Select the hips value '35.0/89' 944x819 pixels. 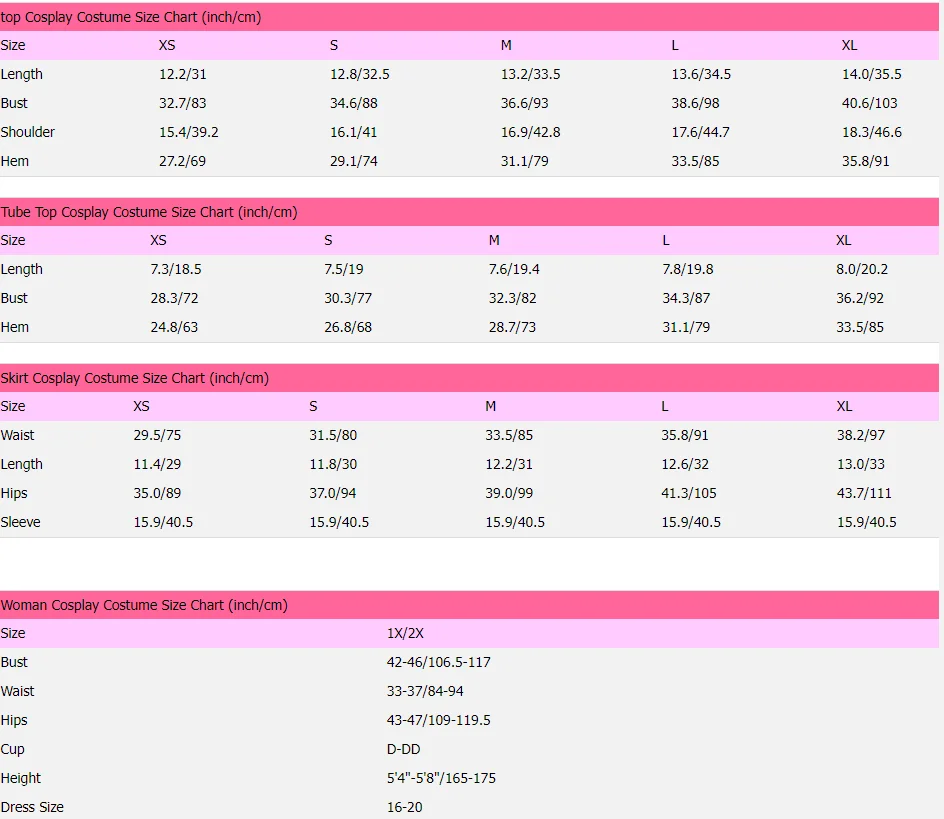pyautogui.click(x=157, y=493)
